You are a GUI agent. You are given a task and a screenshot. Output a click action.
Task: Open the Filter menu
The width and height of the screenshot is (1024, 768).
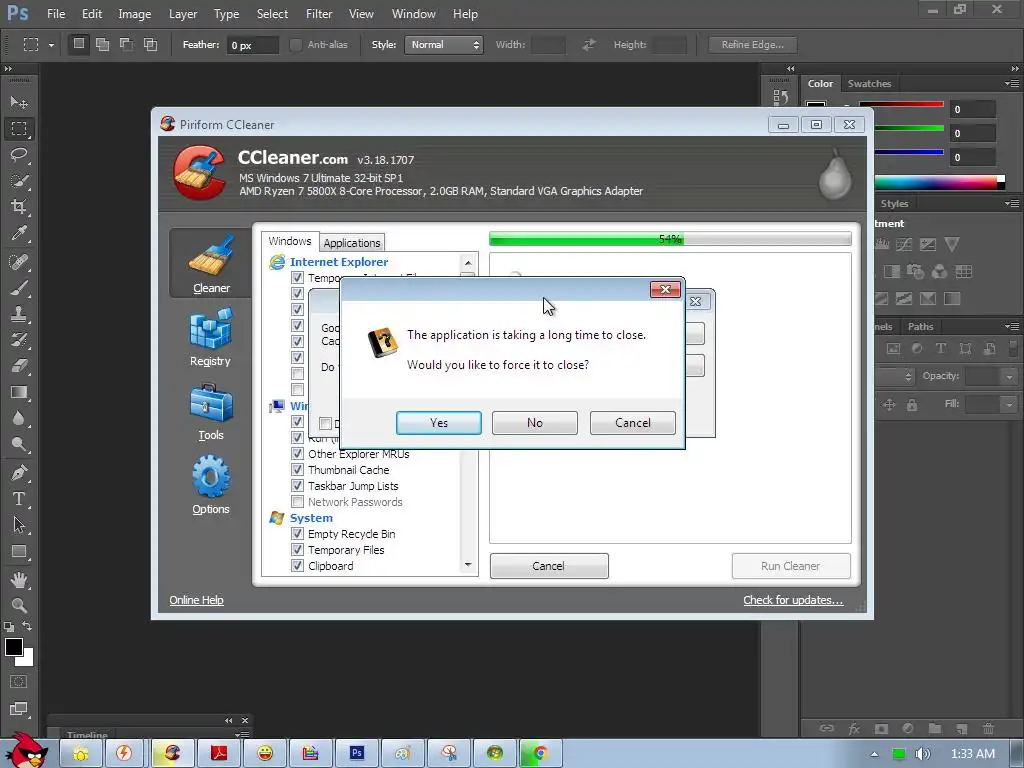pos(319,14)
